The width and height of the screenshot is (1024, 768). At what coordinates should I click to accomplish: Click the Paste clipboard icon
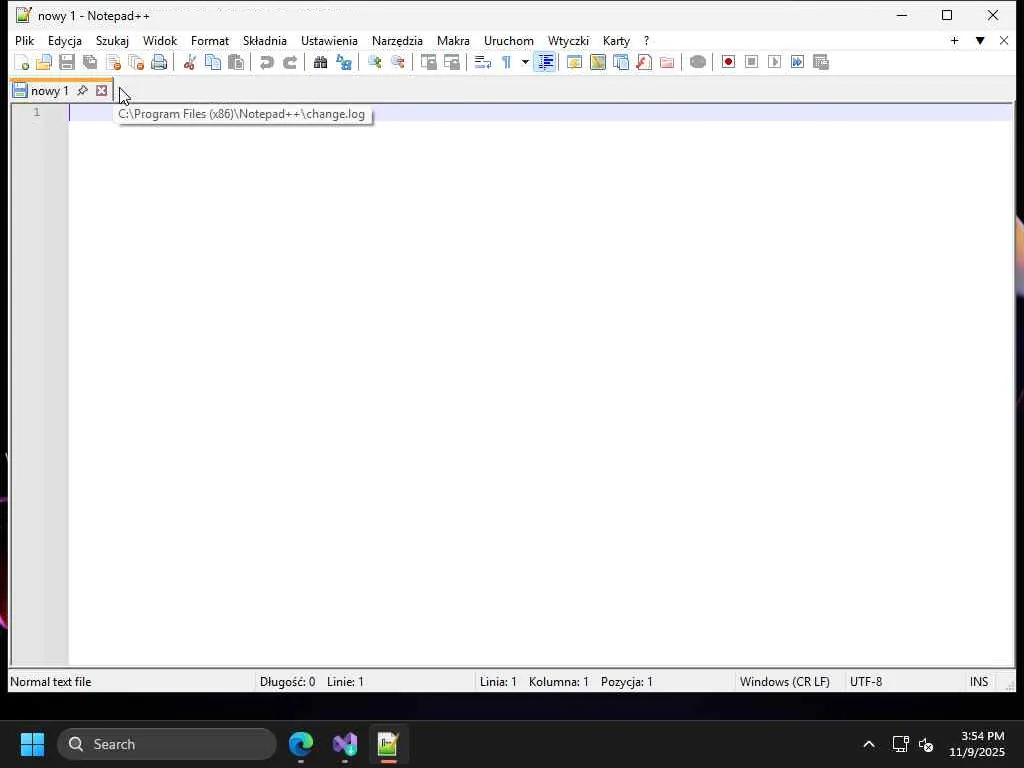(236, 63)
